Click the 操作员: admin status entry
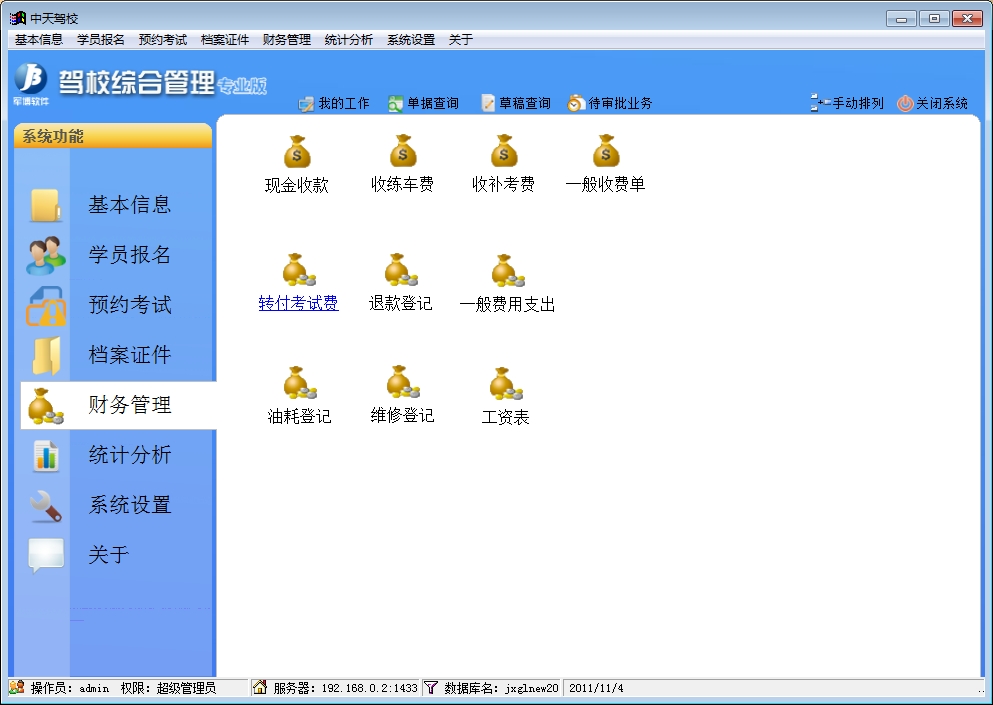993x705 pixels. coord(70,688)
